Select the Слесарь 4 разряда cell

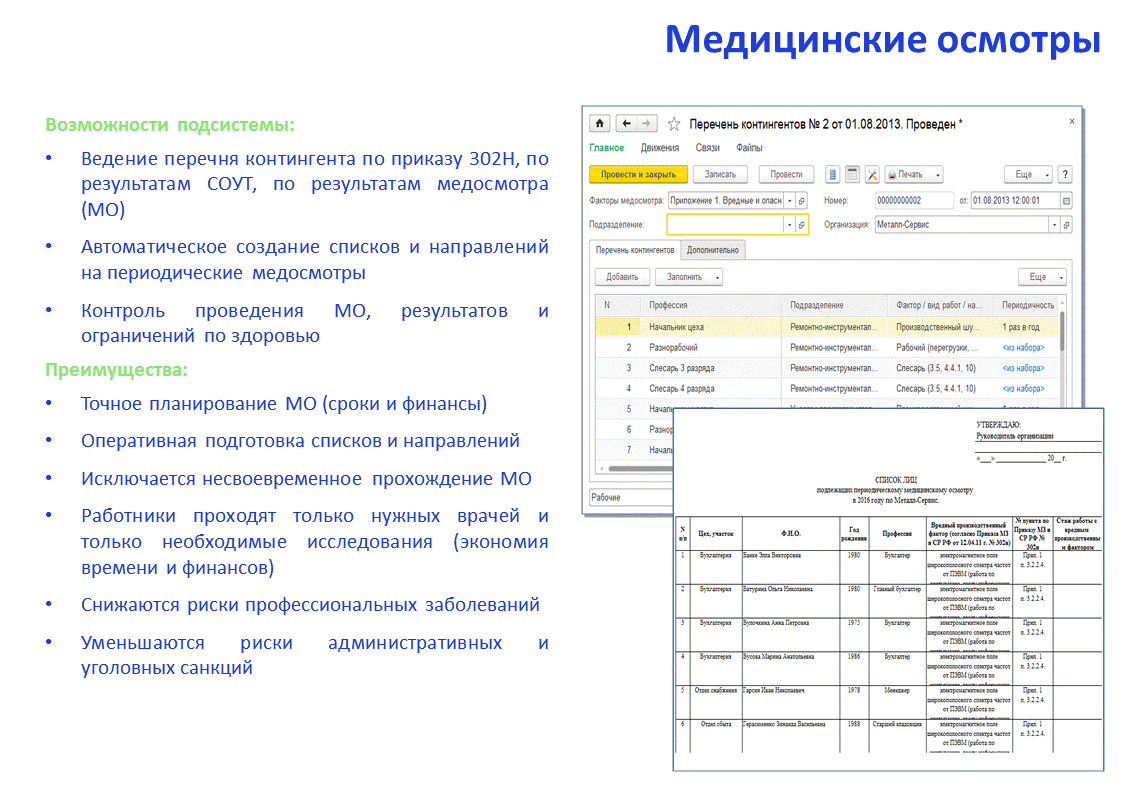pos(711,389)
